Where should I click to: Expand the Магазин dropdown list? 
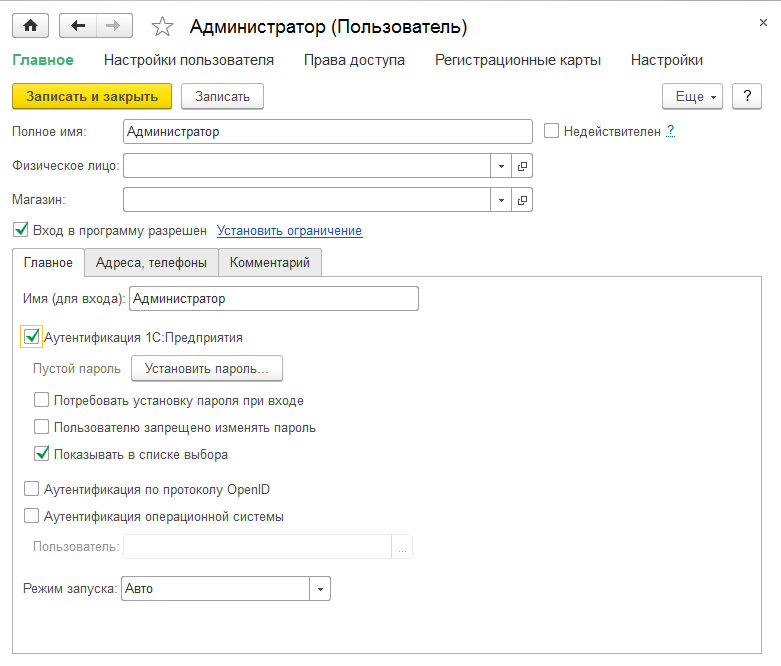coord(501,200)
